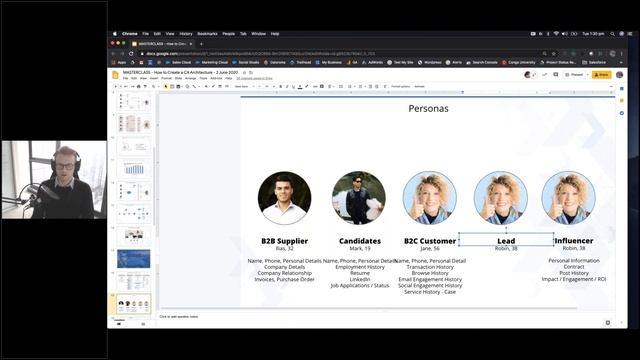Open Google Calendar side panel icon

(x=622, y=89)
